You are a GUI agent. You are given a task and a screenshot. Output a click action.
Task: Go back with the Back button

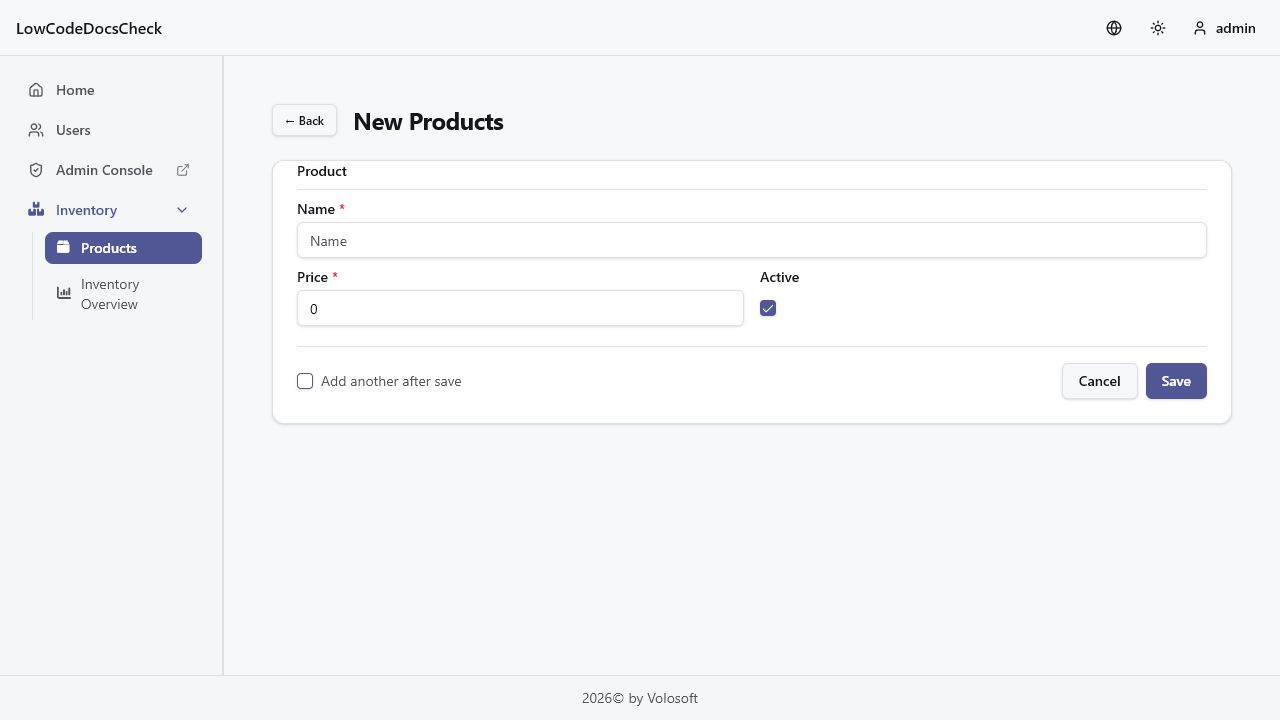(x=304, y=120)
